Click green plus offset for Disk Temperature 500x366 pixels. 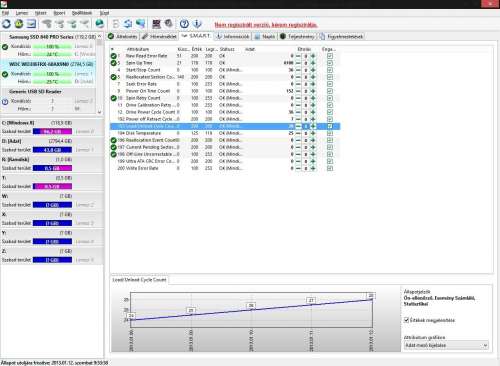tap(313, 133)
